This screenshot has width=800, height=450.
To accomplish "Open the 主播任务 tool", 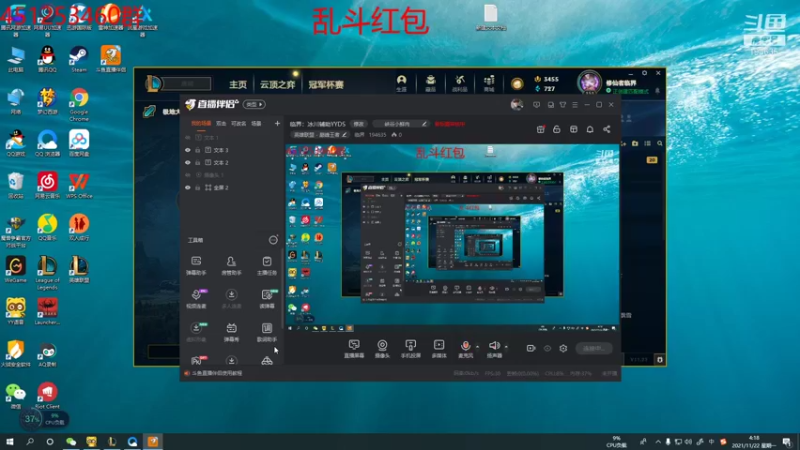I will [x=267, y=266].
